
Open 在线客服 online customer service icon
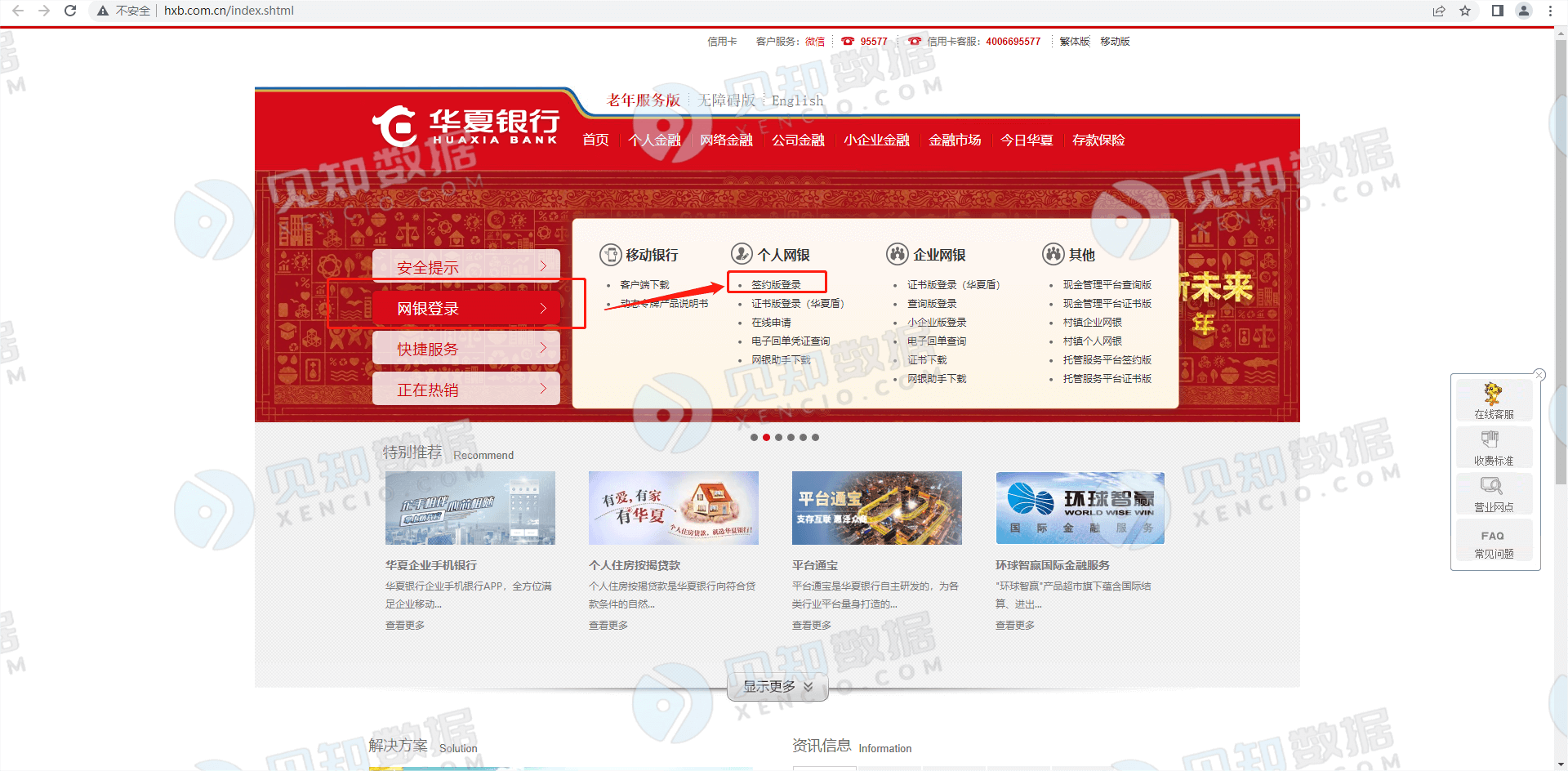1493,400
